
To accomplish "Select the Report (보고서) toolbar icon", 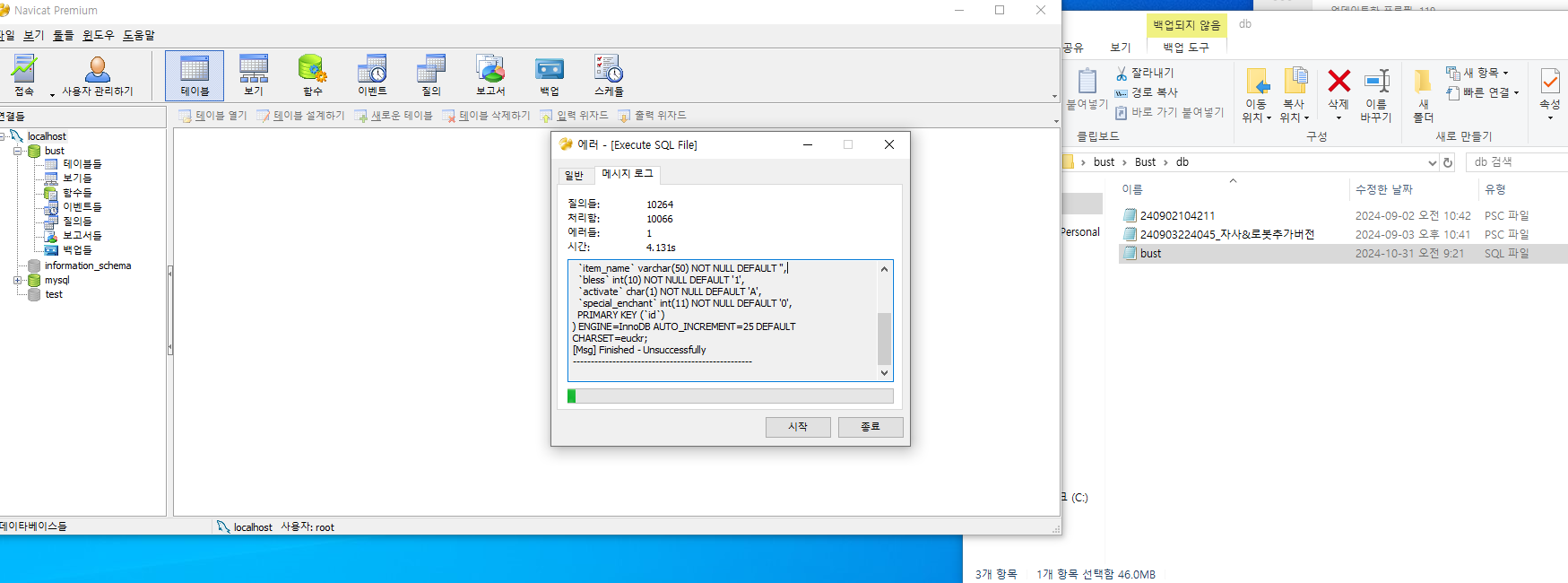I will (490, 75).
